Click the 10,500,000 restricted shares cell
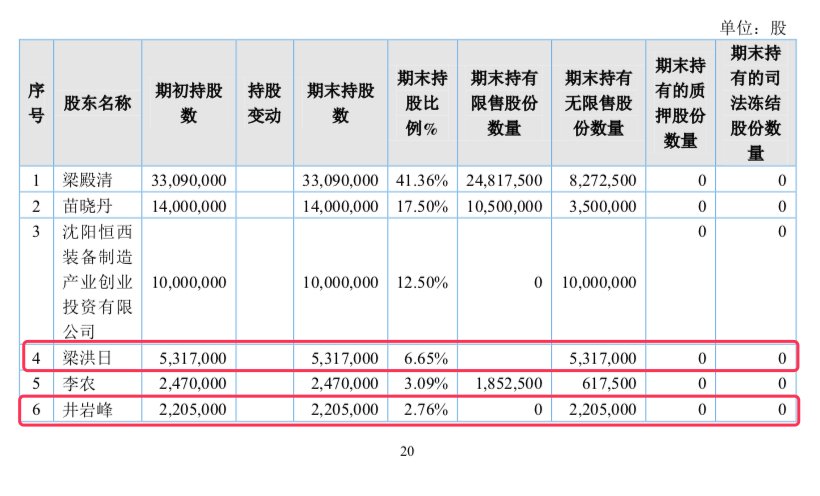Screen dimensions: 820x496 (x=504, y=206)
